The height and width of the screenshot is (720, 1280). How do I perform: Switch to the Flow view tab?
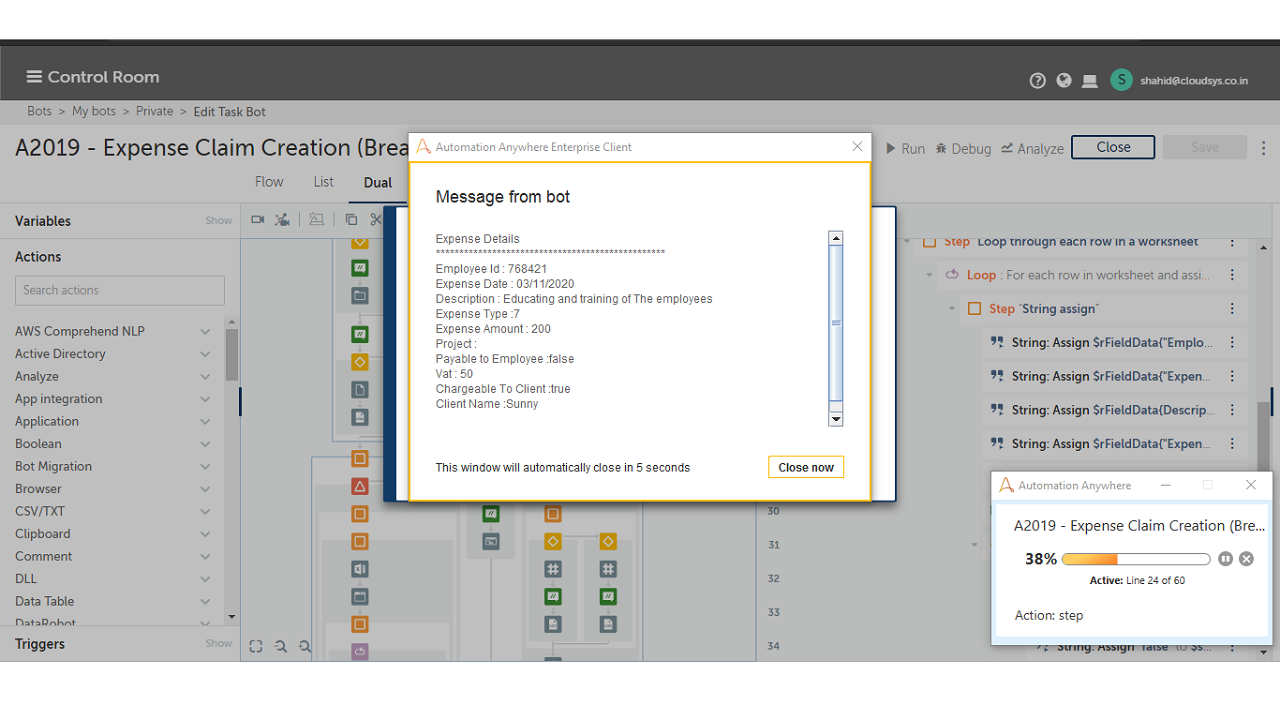pos(269,182)
